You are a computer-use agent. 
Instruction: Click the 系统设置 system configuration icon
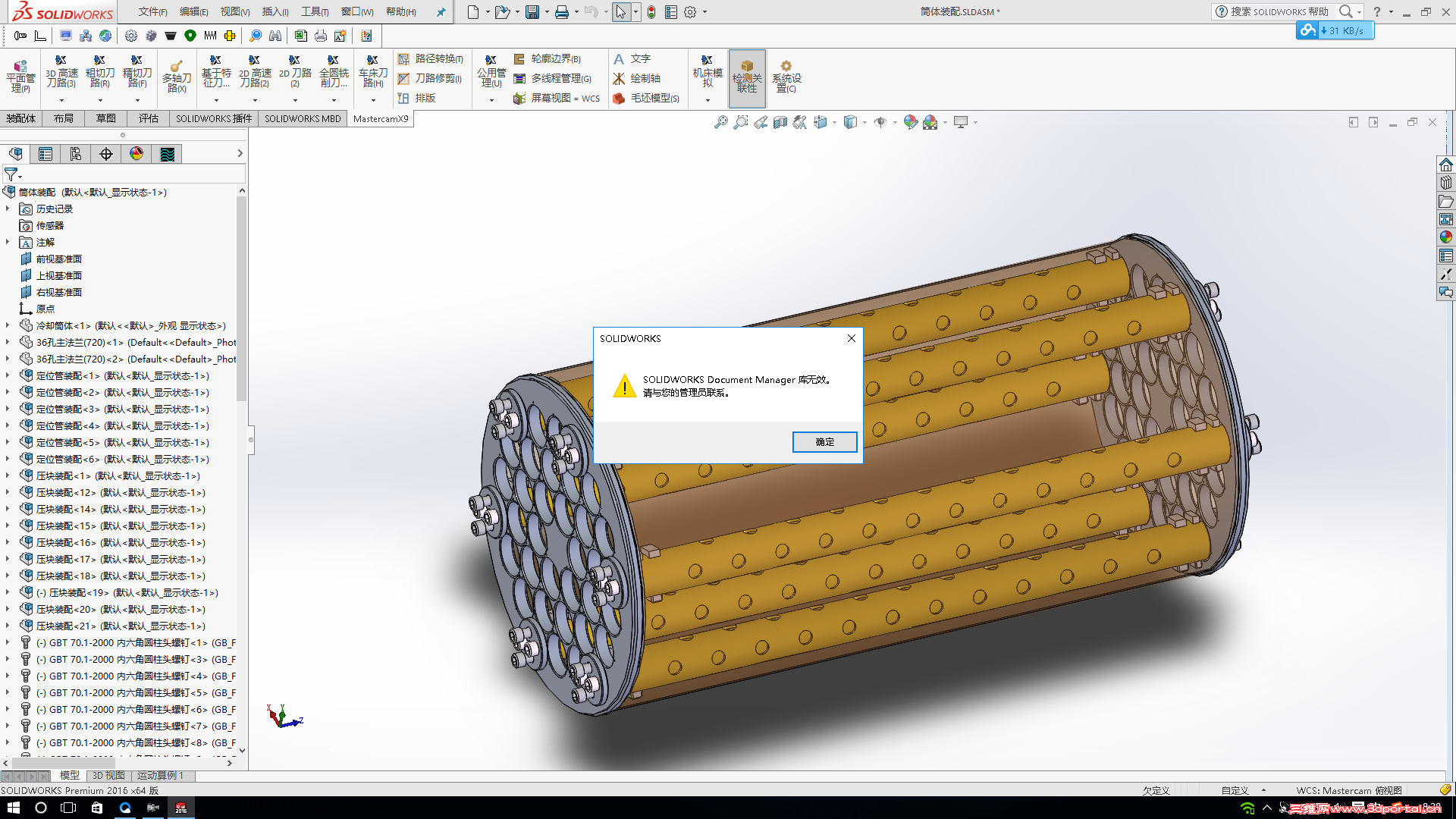click(786, 76)
